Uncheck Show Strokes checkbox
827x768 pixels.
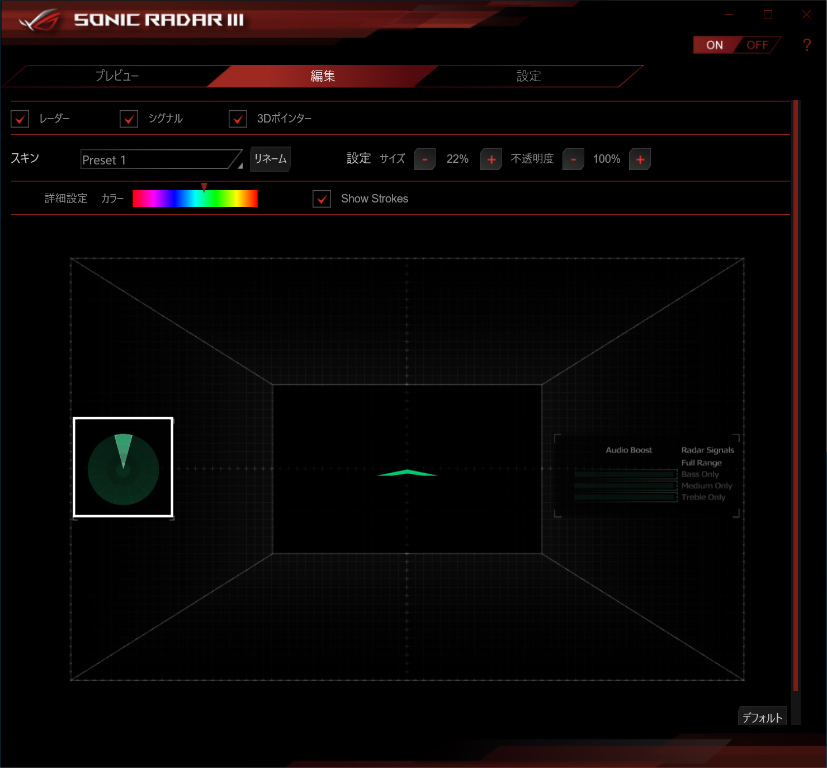pos(322,199)
